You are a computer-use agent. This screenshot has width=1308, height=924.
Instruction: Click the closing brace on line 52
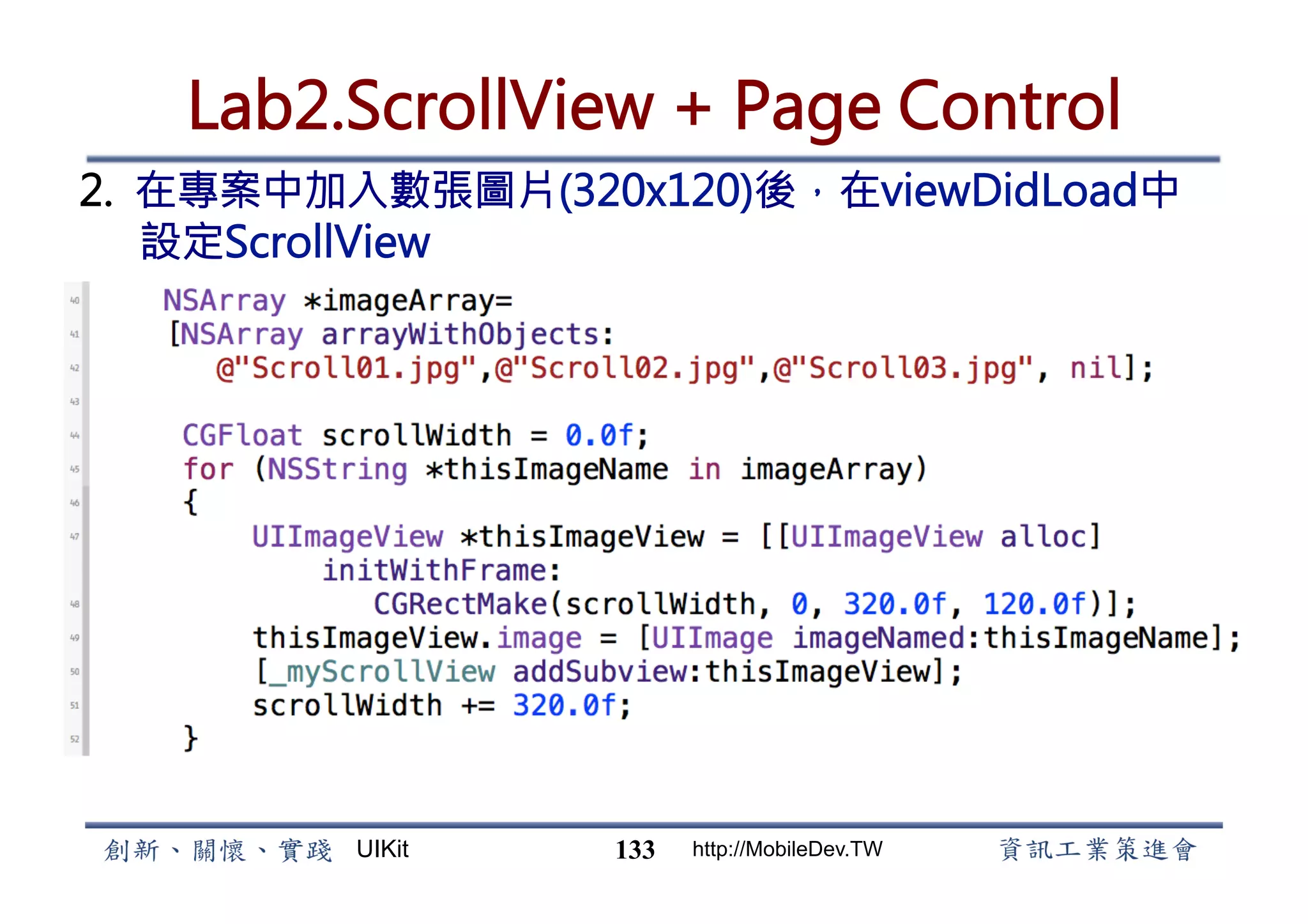190,739
